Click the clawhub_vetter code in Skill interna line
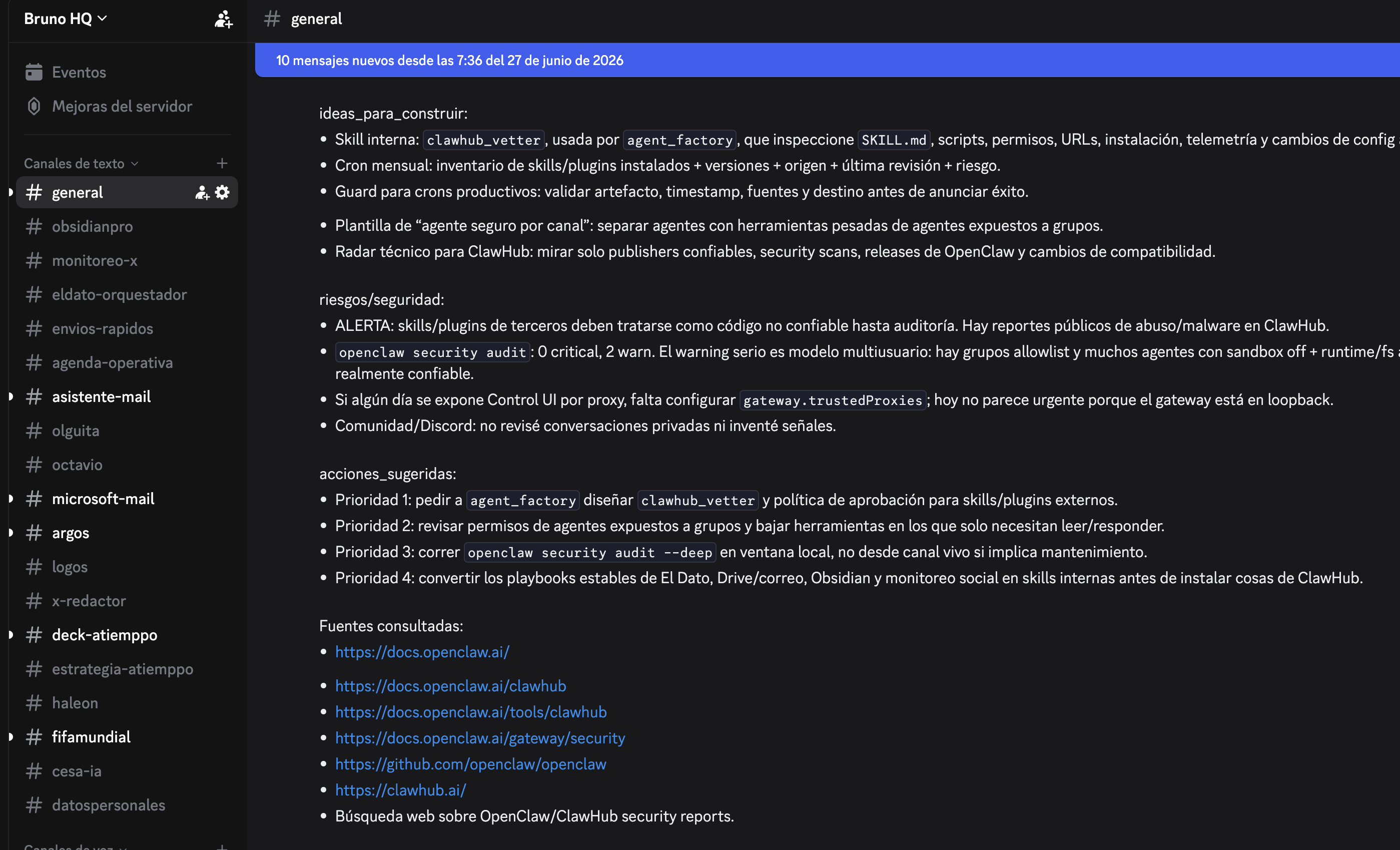Image resolution: width=1400 pixels, height=850 pixels. 483,140
